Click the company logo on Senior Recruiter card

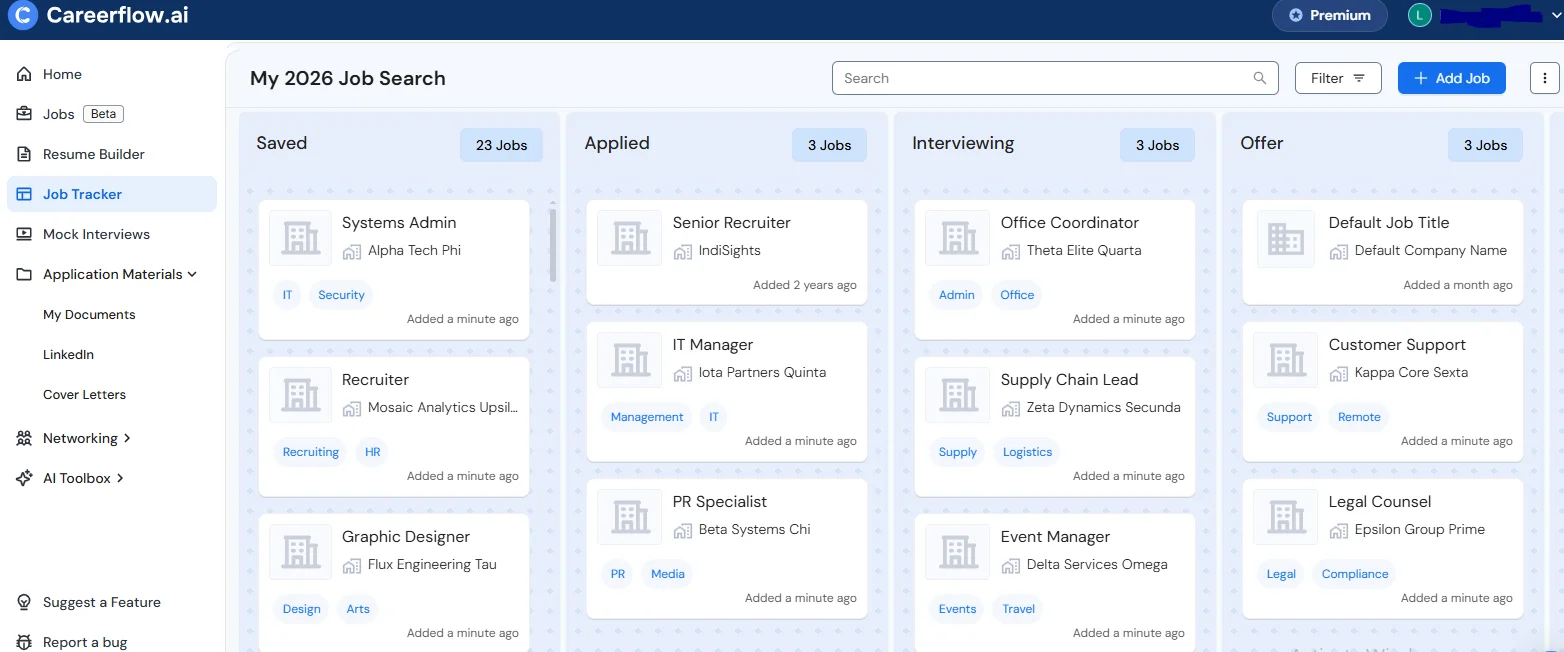[x=628, y=238]
